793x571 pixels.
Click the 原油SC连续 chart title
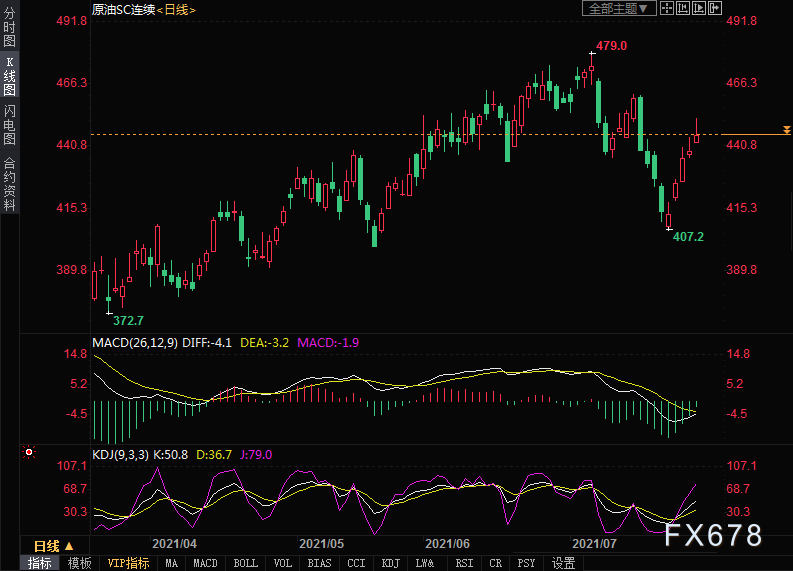tap(123, 10)
